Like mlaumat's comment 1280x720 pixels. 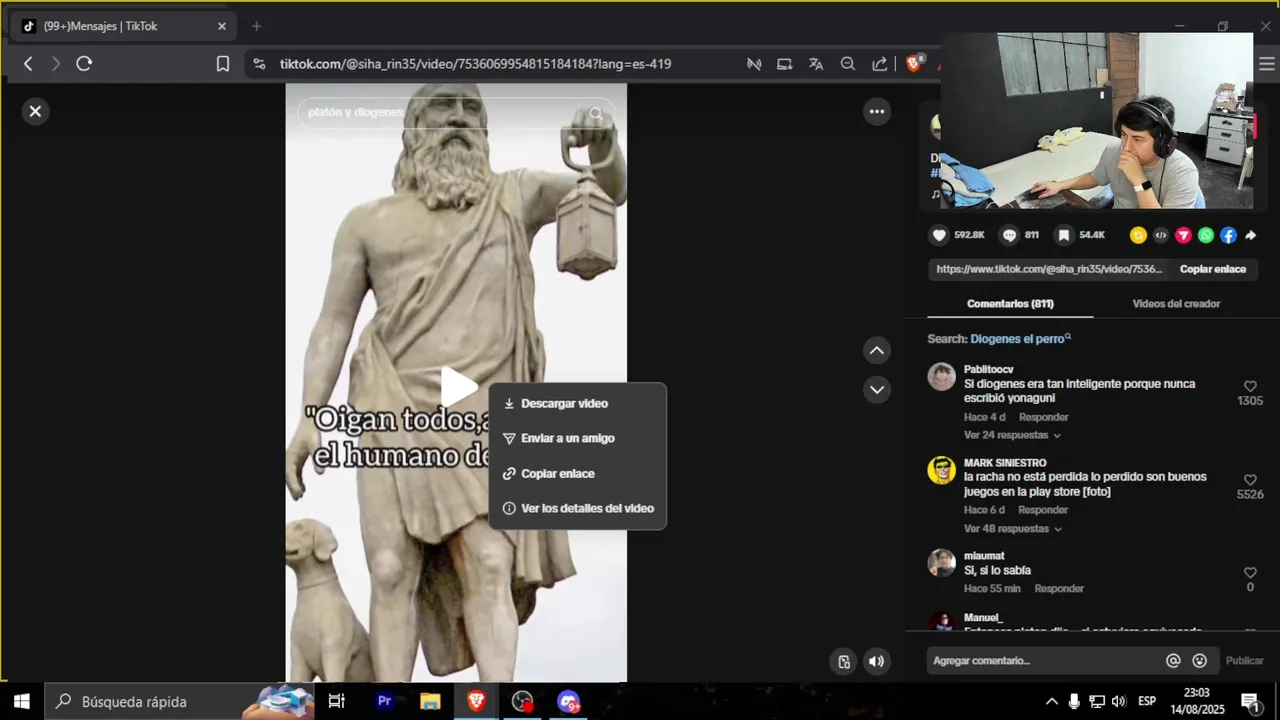point(1250,573)
